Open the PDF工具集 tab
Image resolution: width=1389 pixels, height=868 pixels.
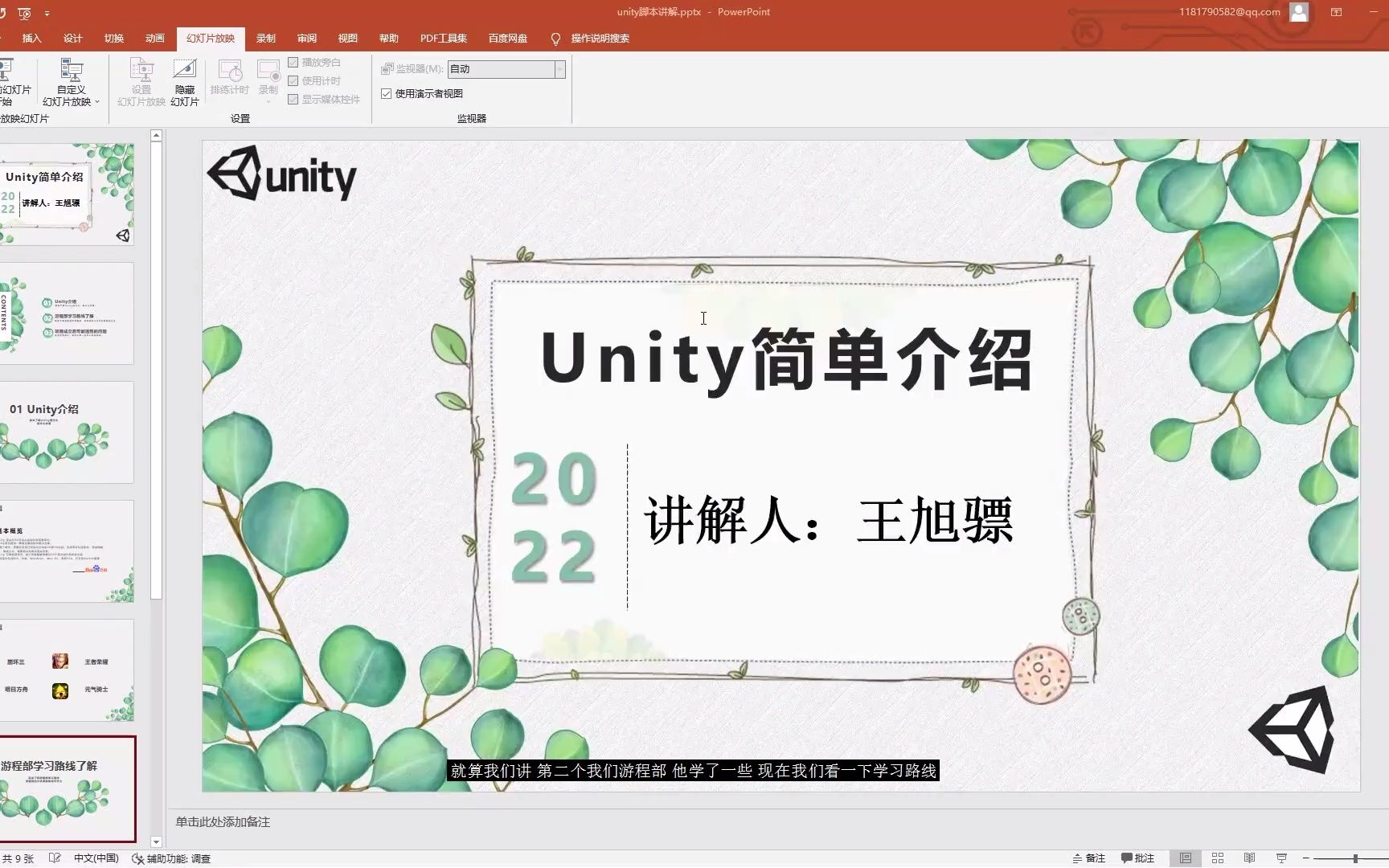click(x=443, y=39)
